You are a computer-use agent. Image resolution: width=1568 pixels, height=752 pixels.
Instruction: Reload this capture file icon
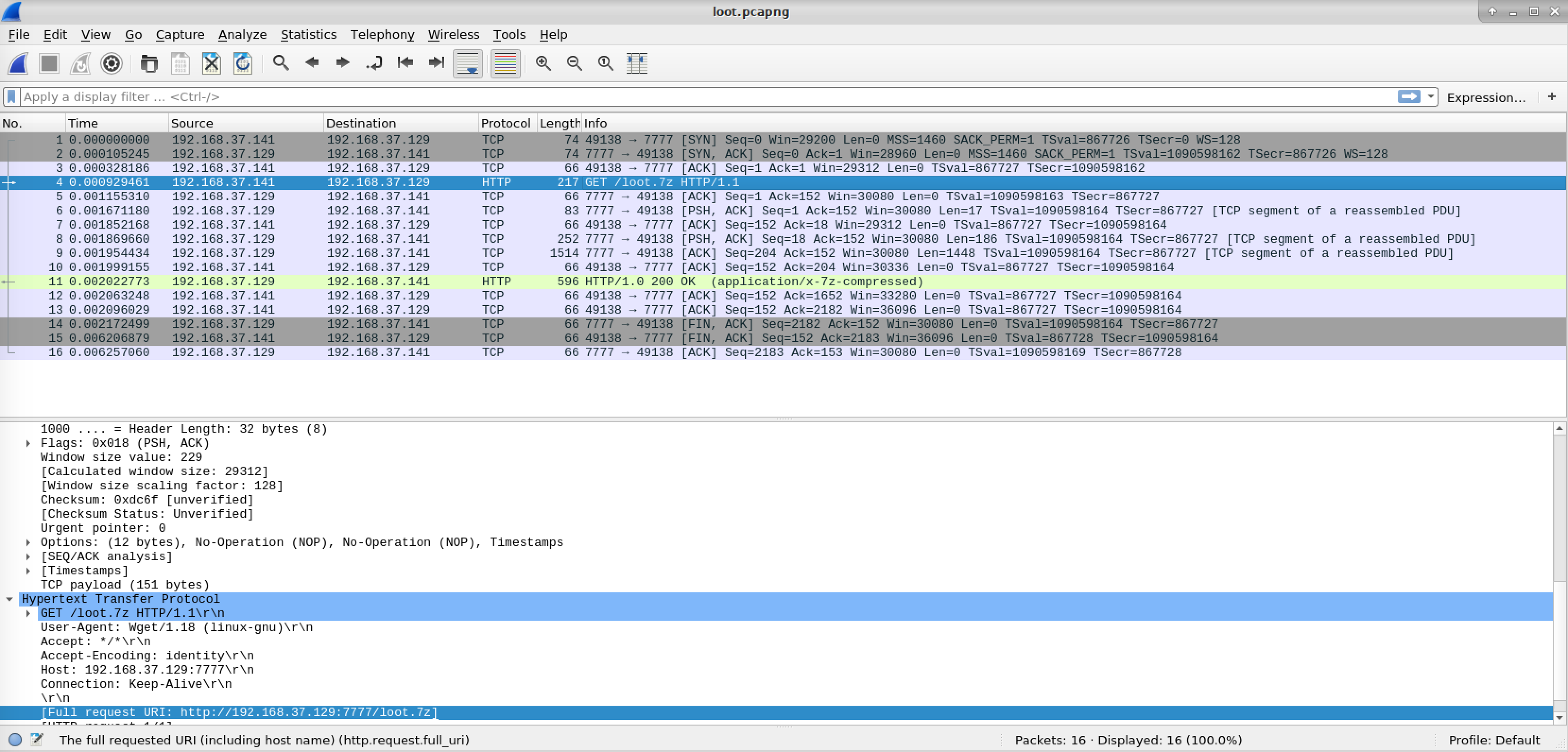243,63
